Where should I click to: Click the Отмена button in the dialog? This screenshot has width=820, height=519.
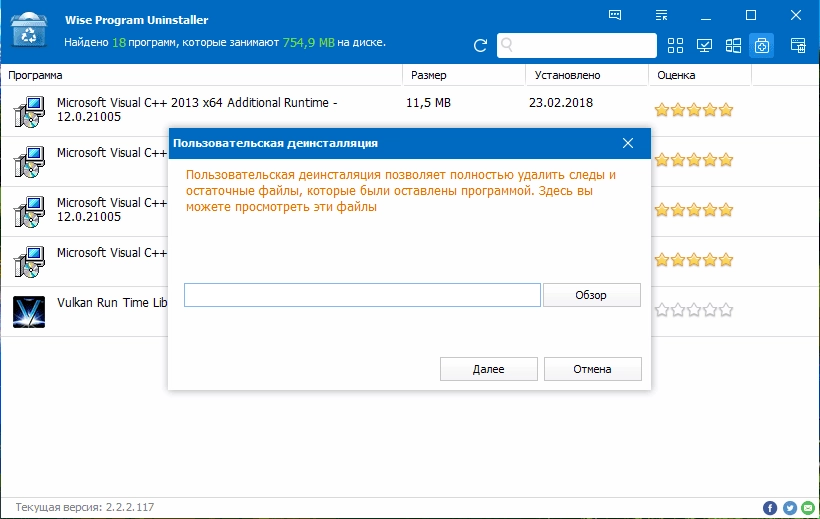point(593,369)
